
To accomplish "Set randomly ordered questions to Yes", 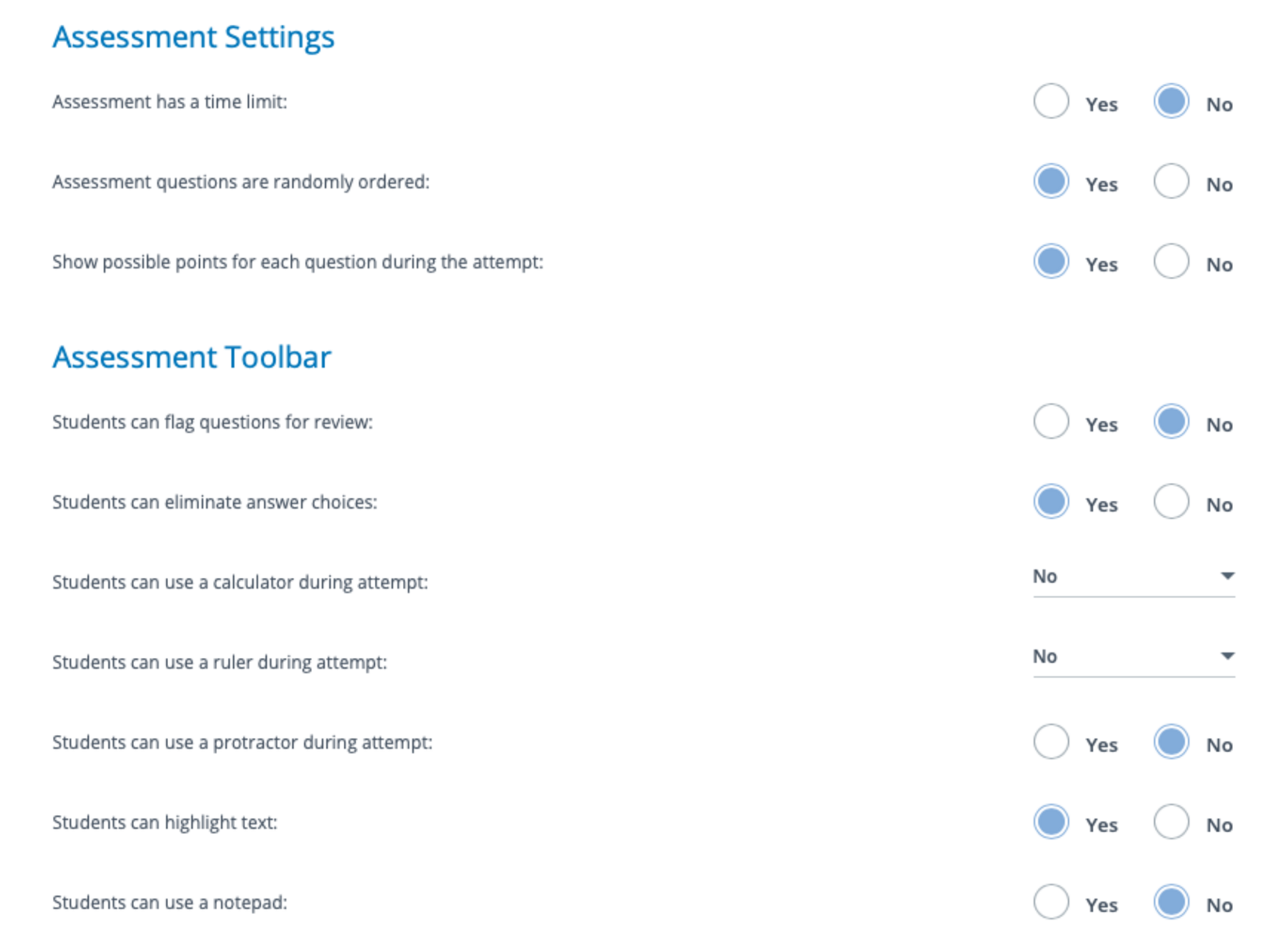I will point(1050,181).
